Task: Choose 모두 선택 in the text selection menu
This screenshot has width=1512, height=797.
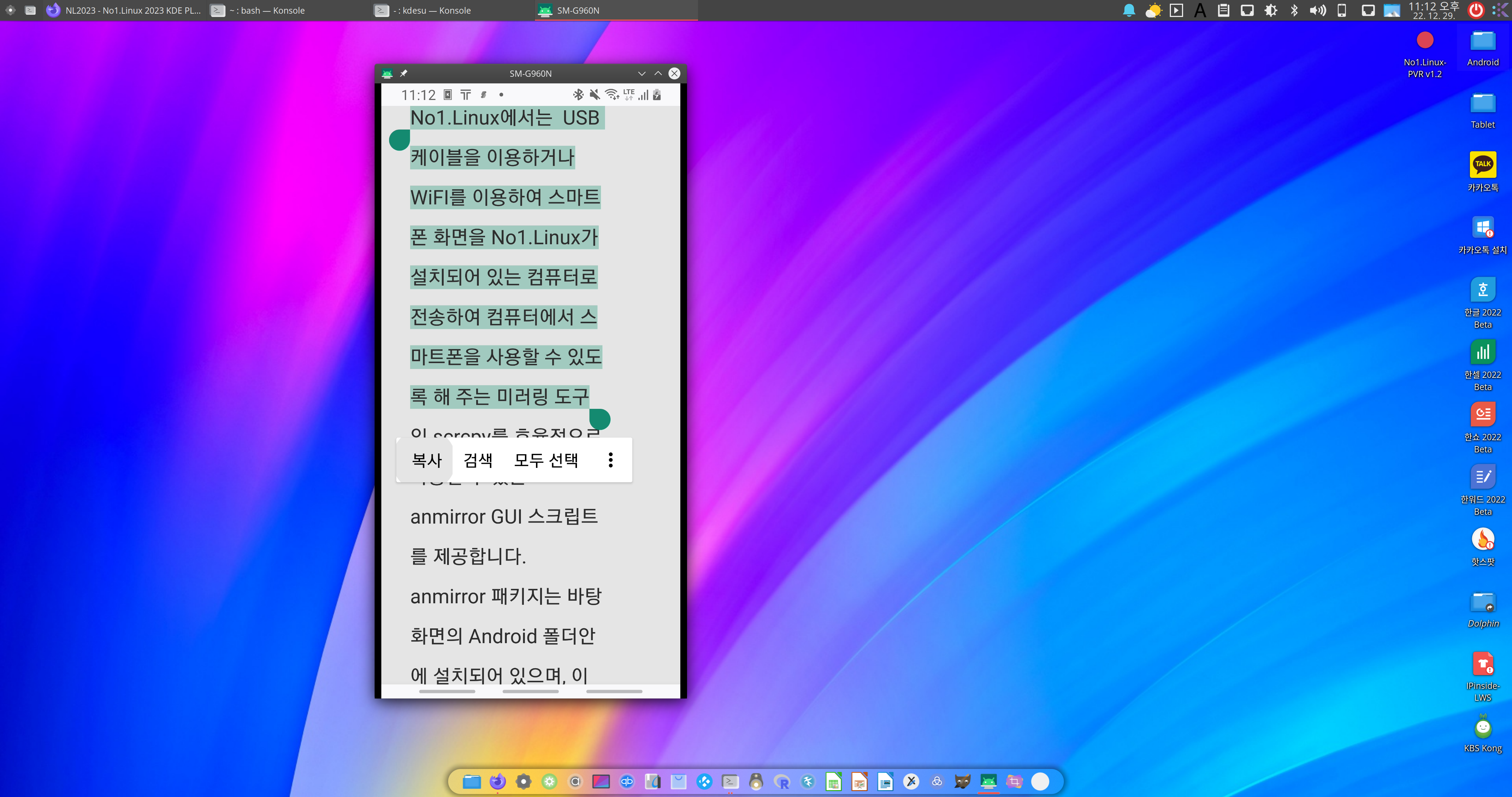Action: pos(546,460)
